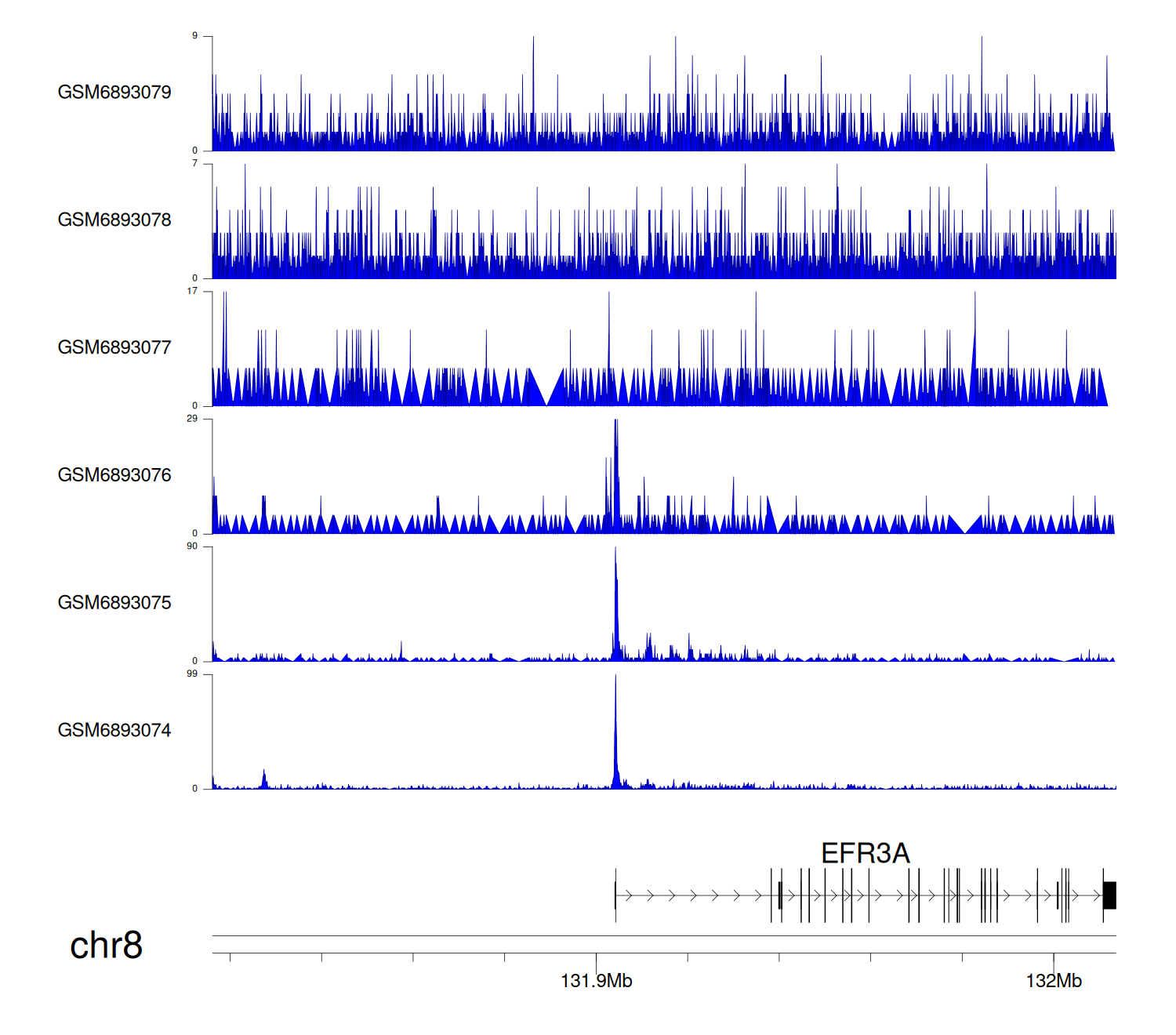
Task: Click the thick last exon block of EFR3A
Action: coord(1109,895)
